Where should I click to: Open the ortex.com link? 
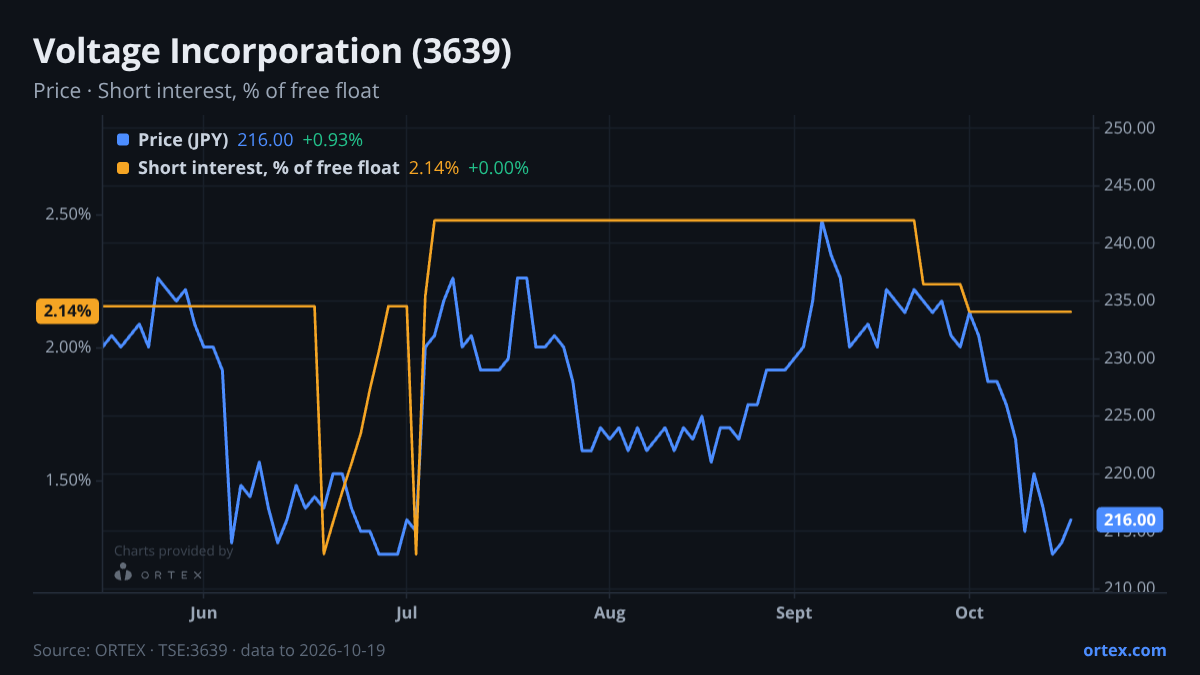pyautogui.click(x=1125, y=650)
